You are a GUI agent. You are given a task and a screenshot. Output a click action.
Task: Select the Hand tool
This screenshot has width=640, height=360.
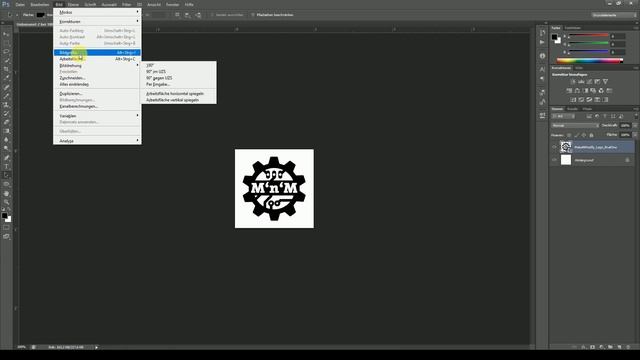6,193
